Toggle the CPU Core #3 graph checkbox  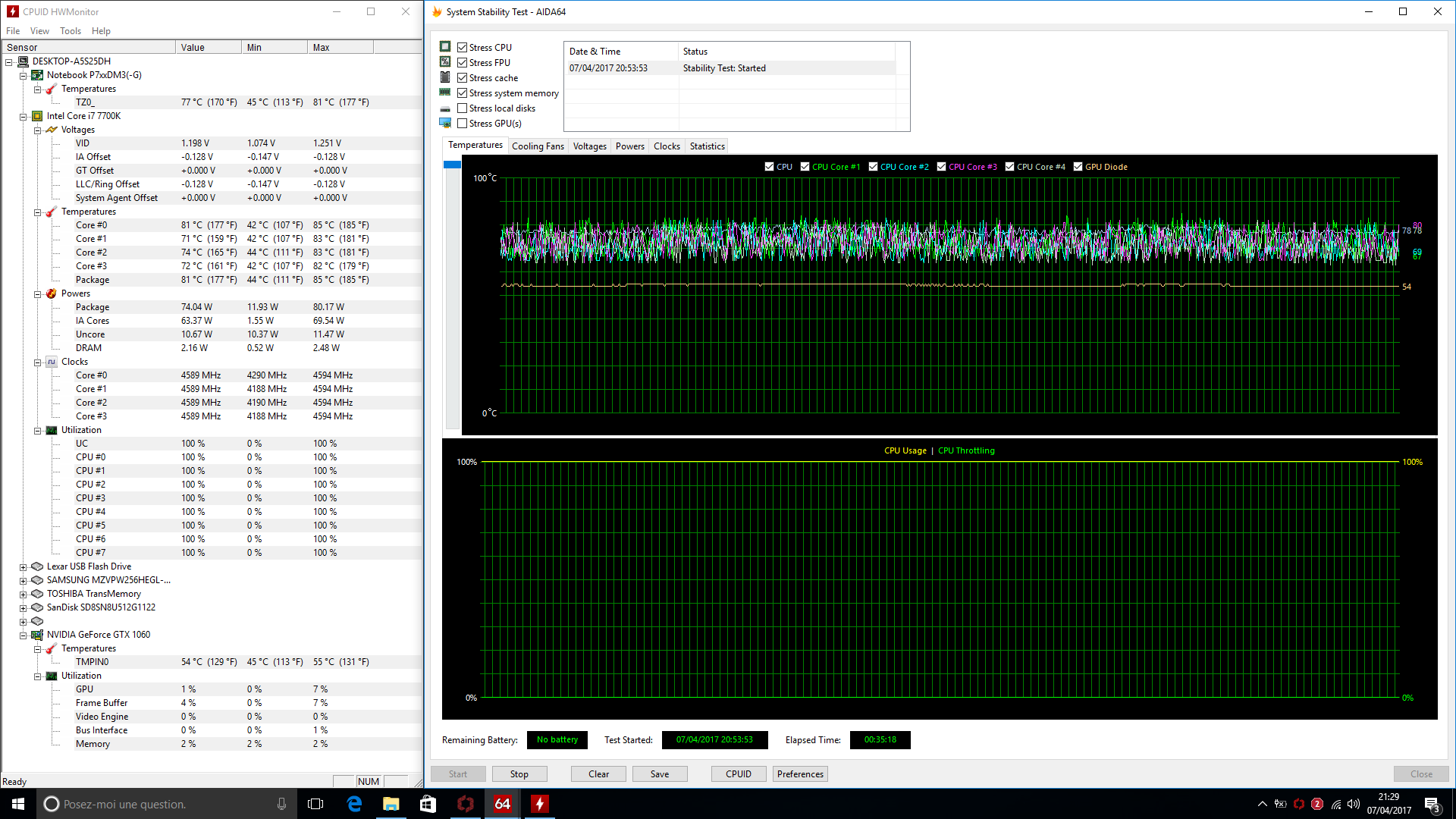(941, 167)
